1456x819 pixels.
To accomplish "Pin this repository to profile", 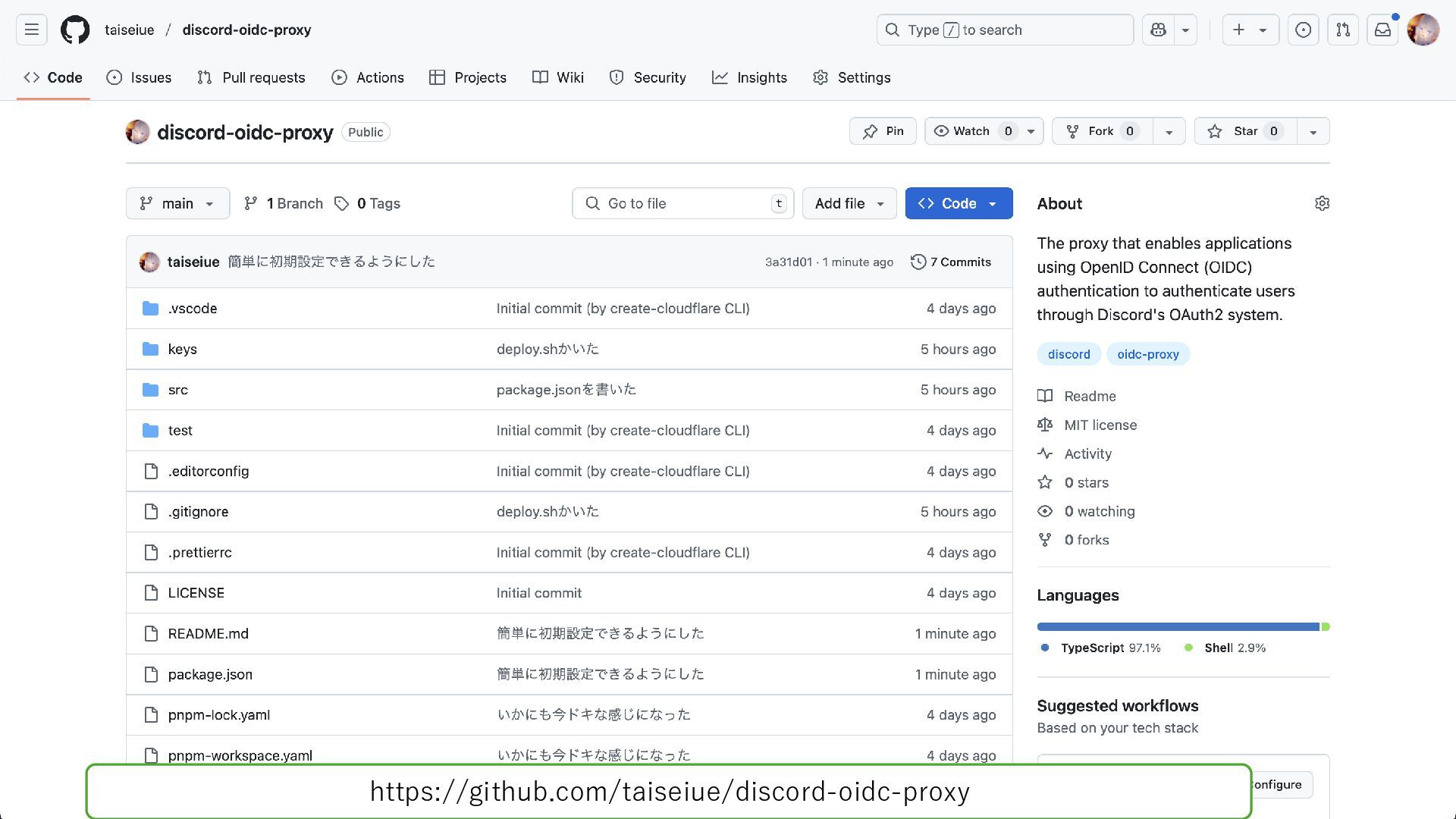I will click(x=883, y=131).
